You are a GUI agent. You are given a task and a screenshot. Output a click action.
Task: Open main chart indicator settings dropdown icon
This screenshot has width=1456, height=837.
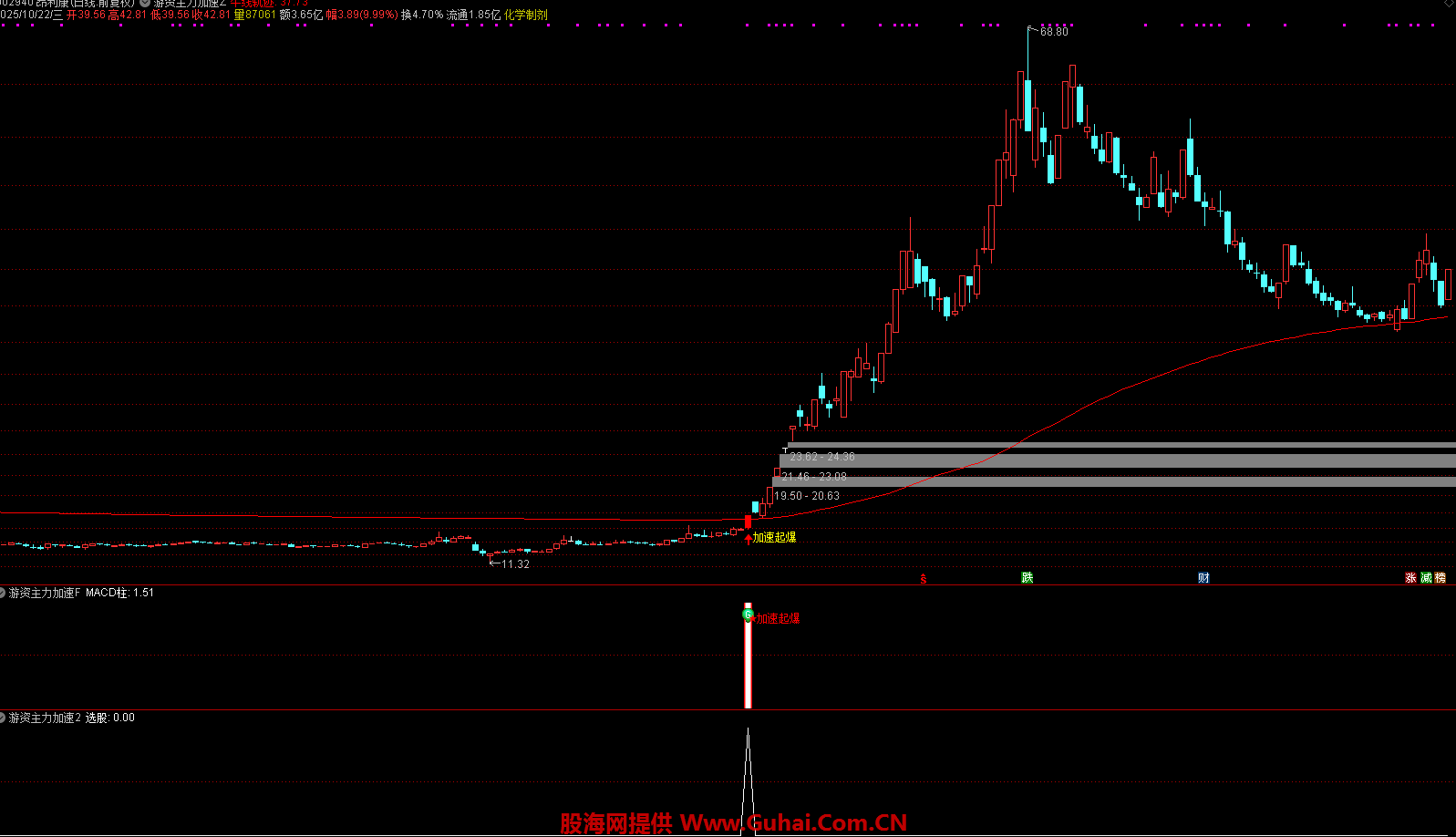pos(145,3)
